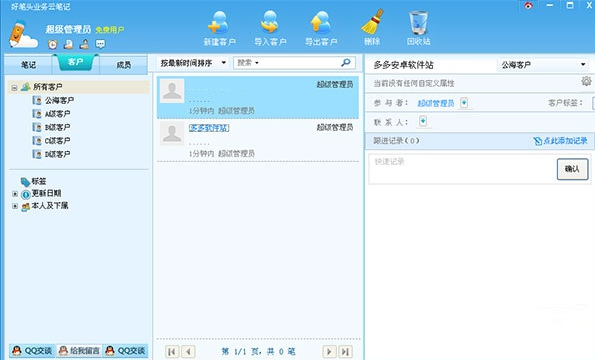Click the person upload icon under 超级管理员

click(x=84, y=44)
